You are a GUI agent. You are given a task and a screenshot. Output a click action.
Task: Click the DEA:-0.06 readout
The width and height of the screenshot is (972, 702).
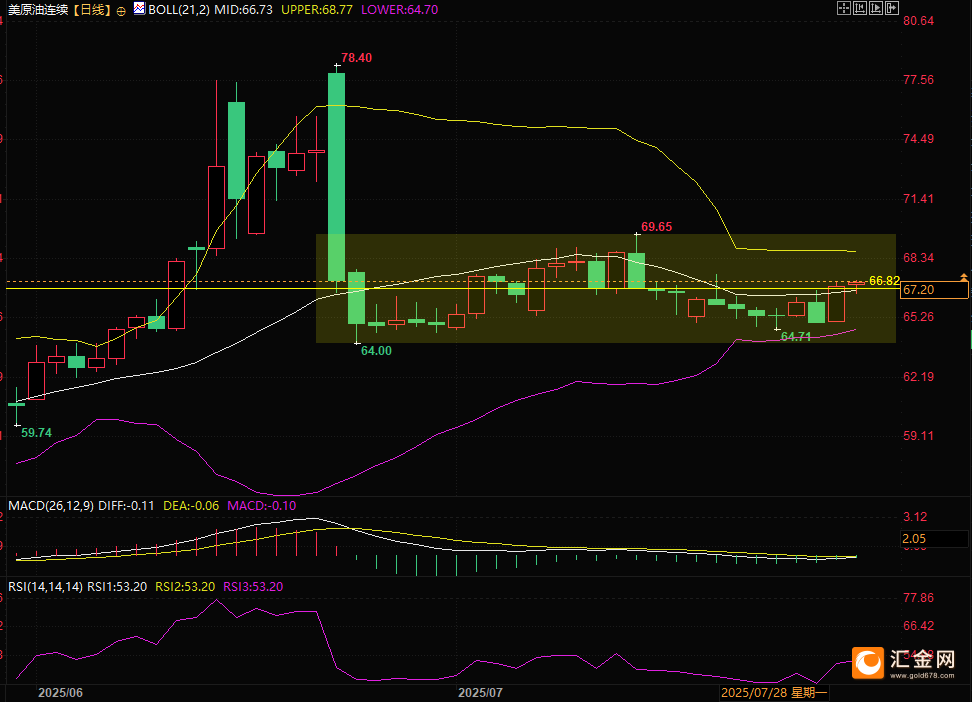[191, 505]
